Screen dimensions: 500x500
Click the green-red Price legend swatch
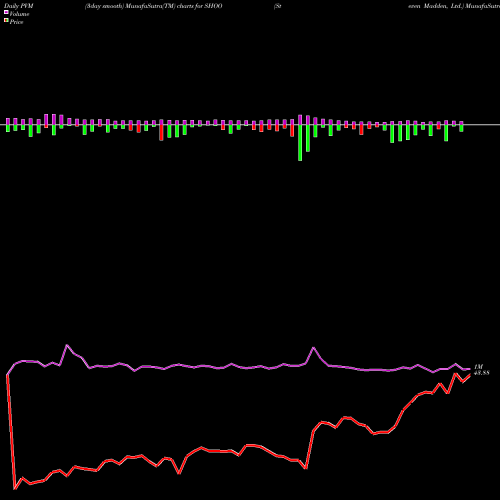[6, 21]
